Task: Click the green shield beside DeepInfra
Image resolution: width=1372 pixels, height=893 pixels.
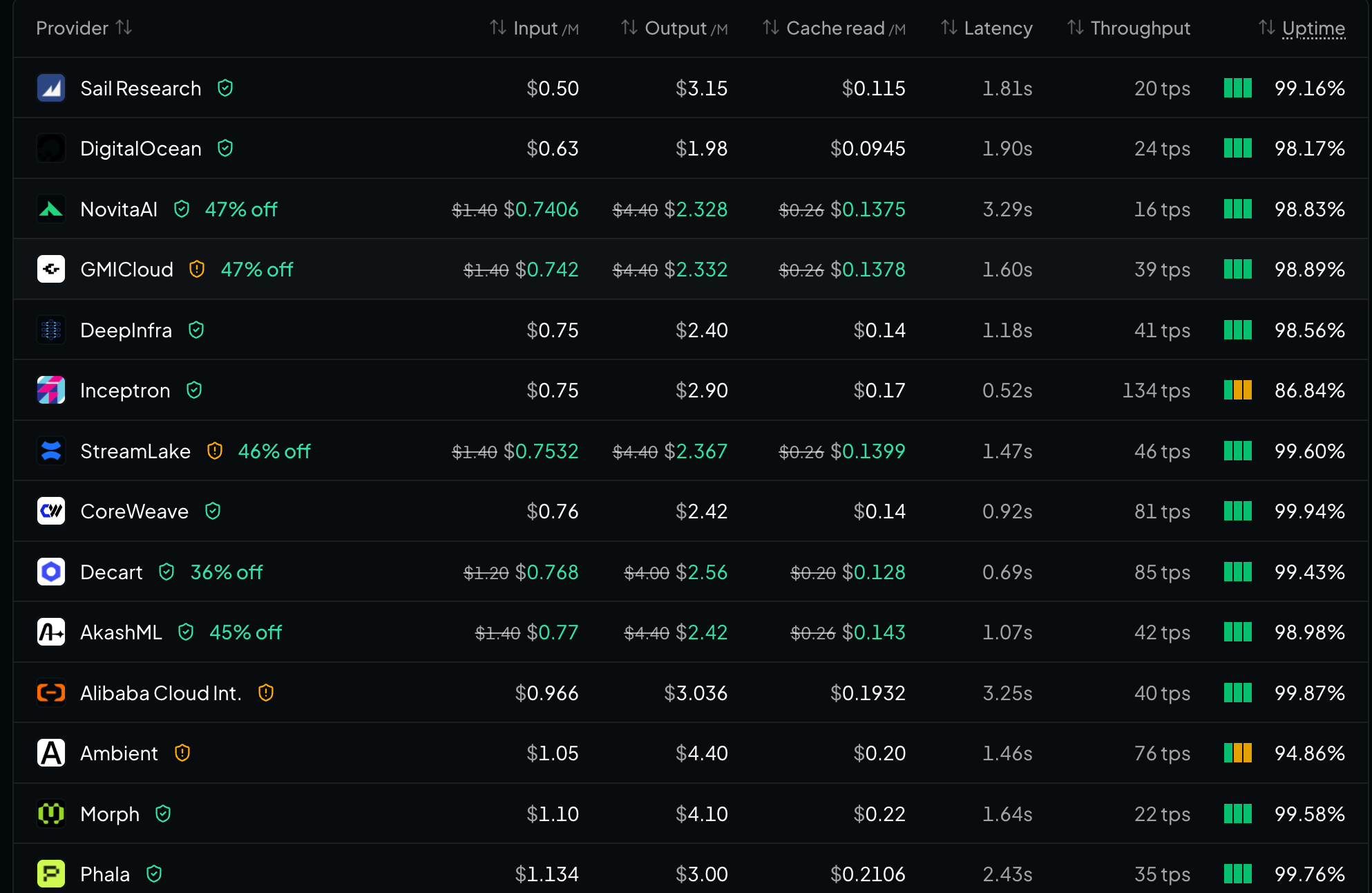Action: click(196, 330)
